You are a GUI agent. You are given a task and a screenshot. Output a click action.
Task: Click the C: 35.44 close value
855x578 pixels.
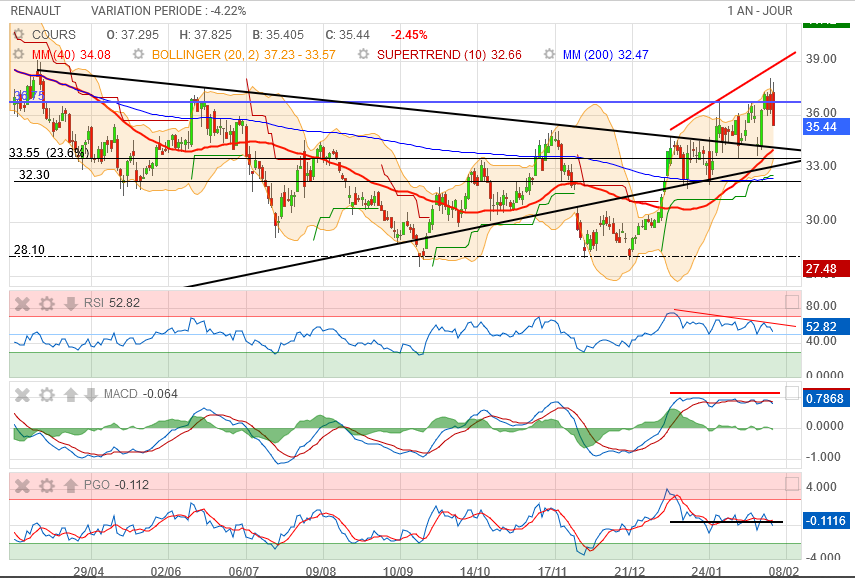coord(347,34)
